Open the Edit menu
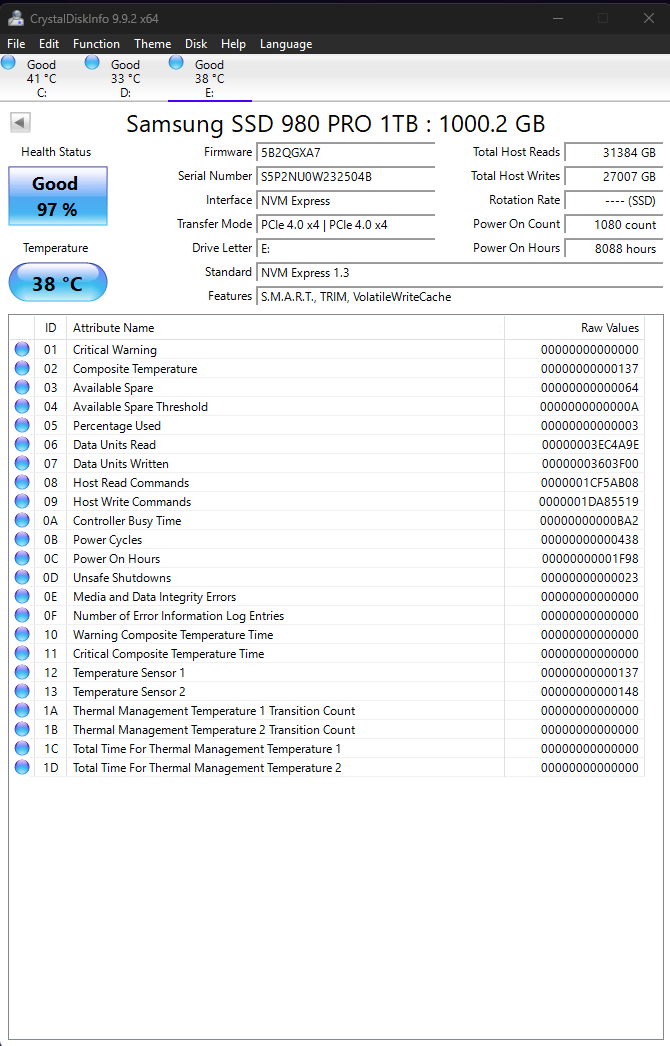Screen dimensions: 670x1046 tap(49, 44)
